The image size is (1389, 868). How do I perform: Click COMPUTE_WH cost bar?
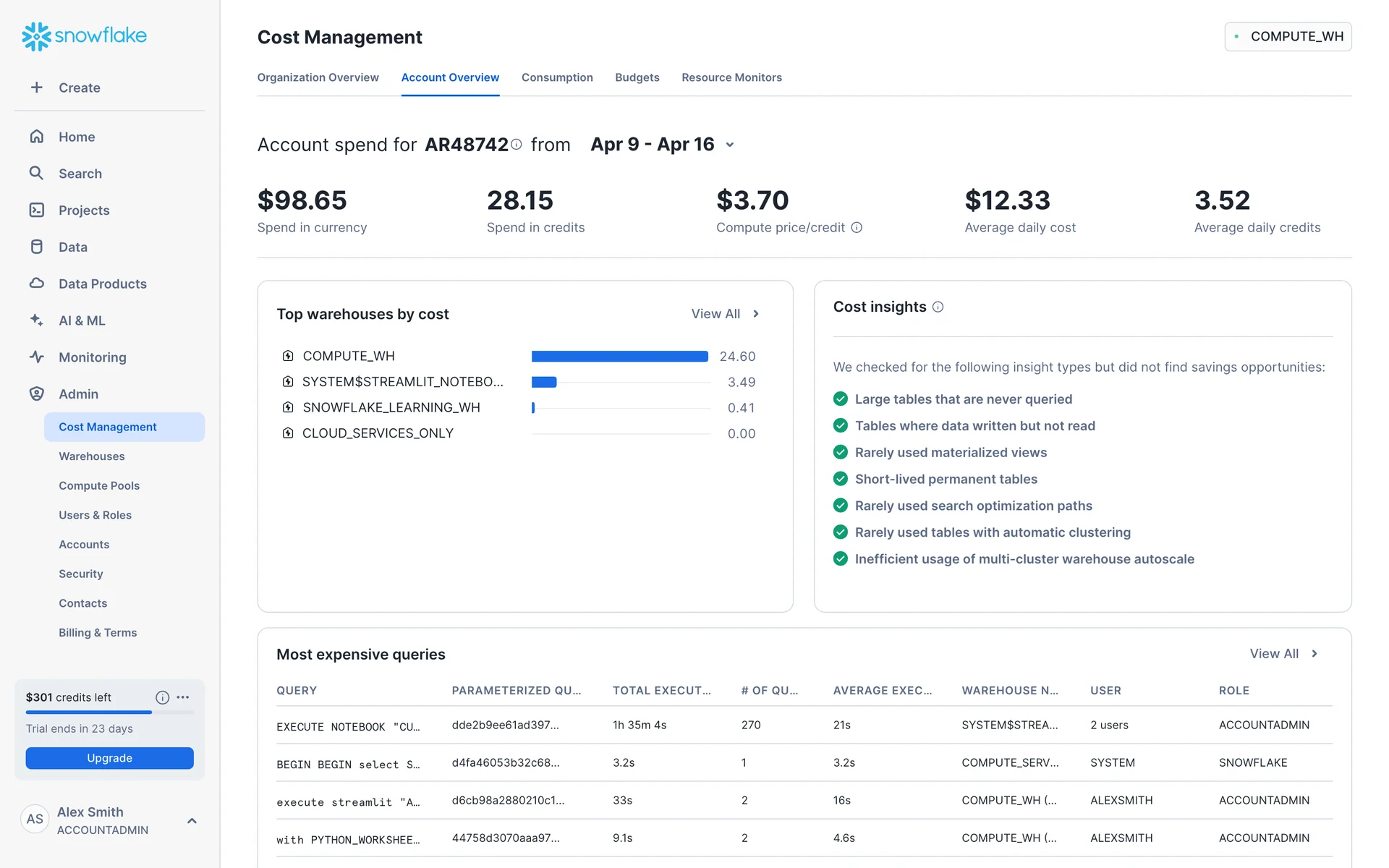(x=619, y=356)
